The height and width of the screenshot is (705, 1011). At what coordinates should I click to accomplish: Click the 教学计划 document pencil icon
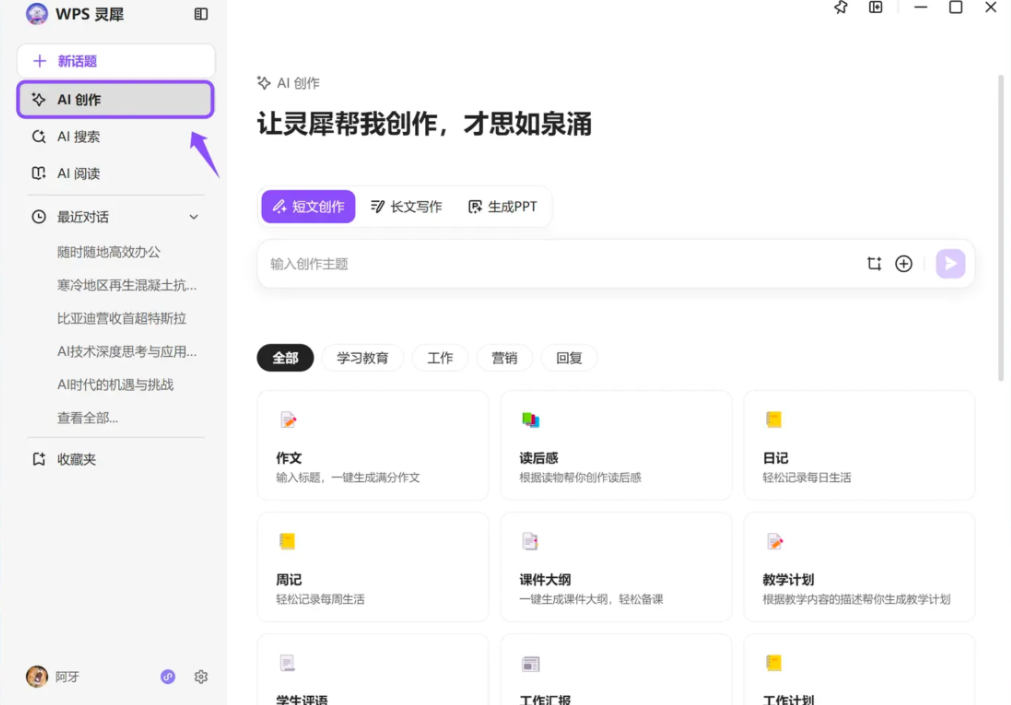[x=774, y=542]
